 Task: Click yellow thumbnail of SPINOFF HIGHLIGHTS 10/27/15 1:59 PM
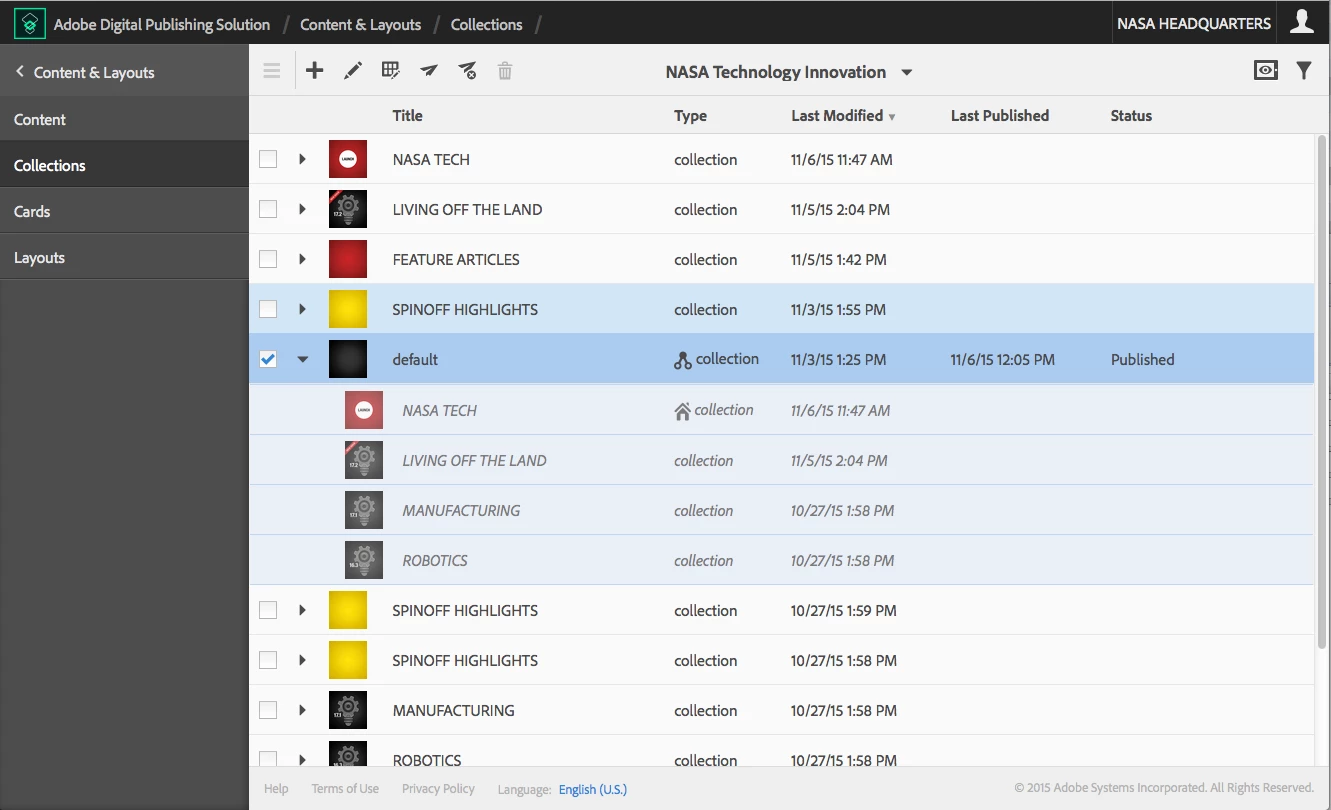tap(348, 610)
